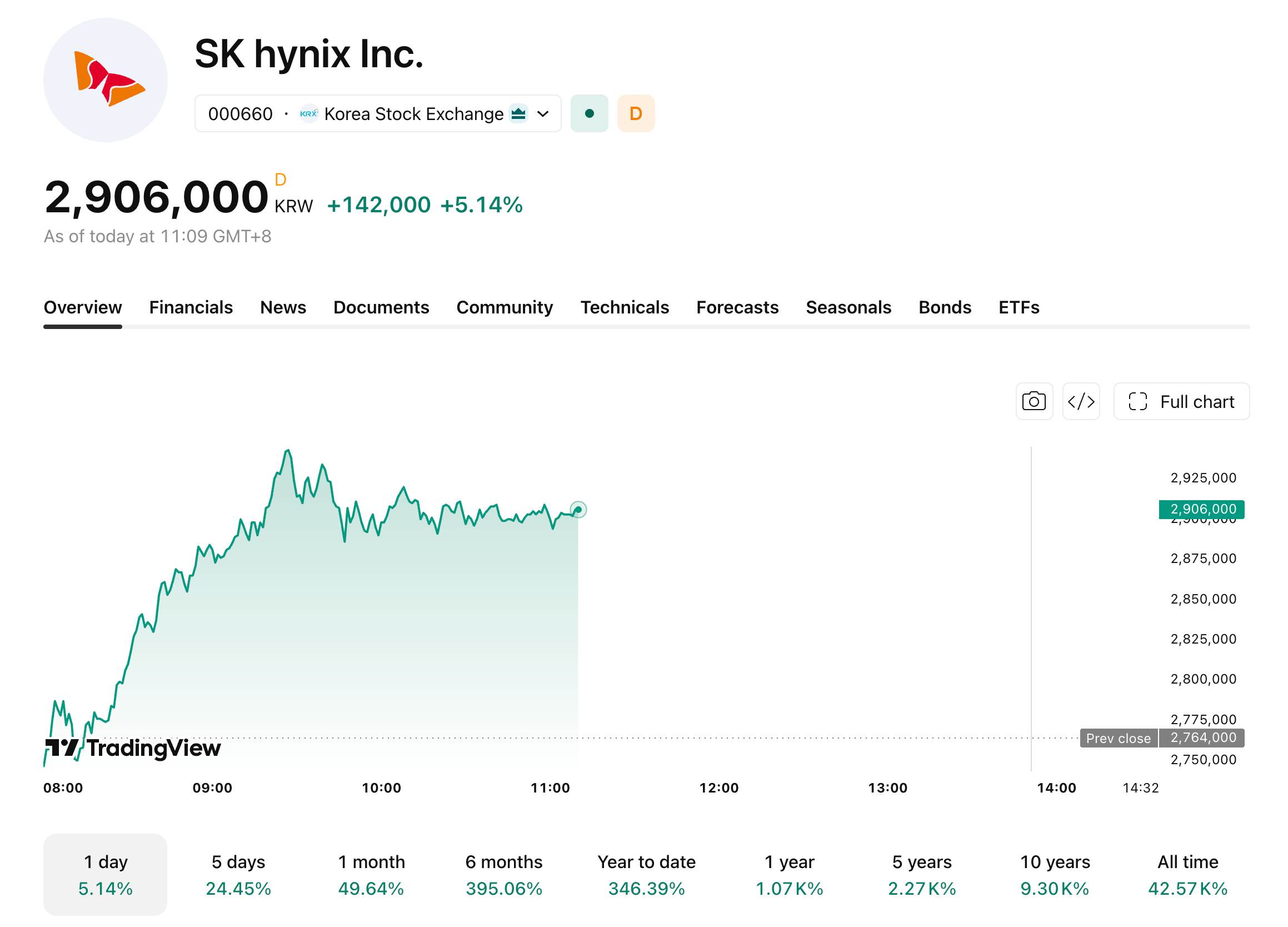Open the Documents tab
This screenshot has width=1288, height=927.
pos(381,307)
